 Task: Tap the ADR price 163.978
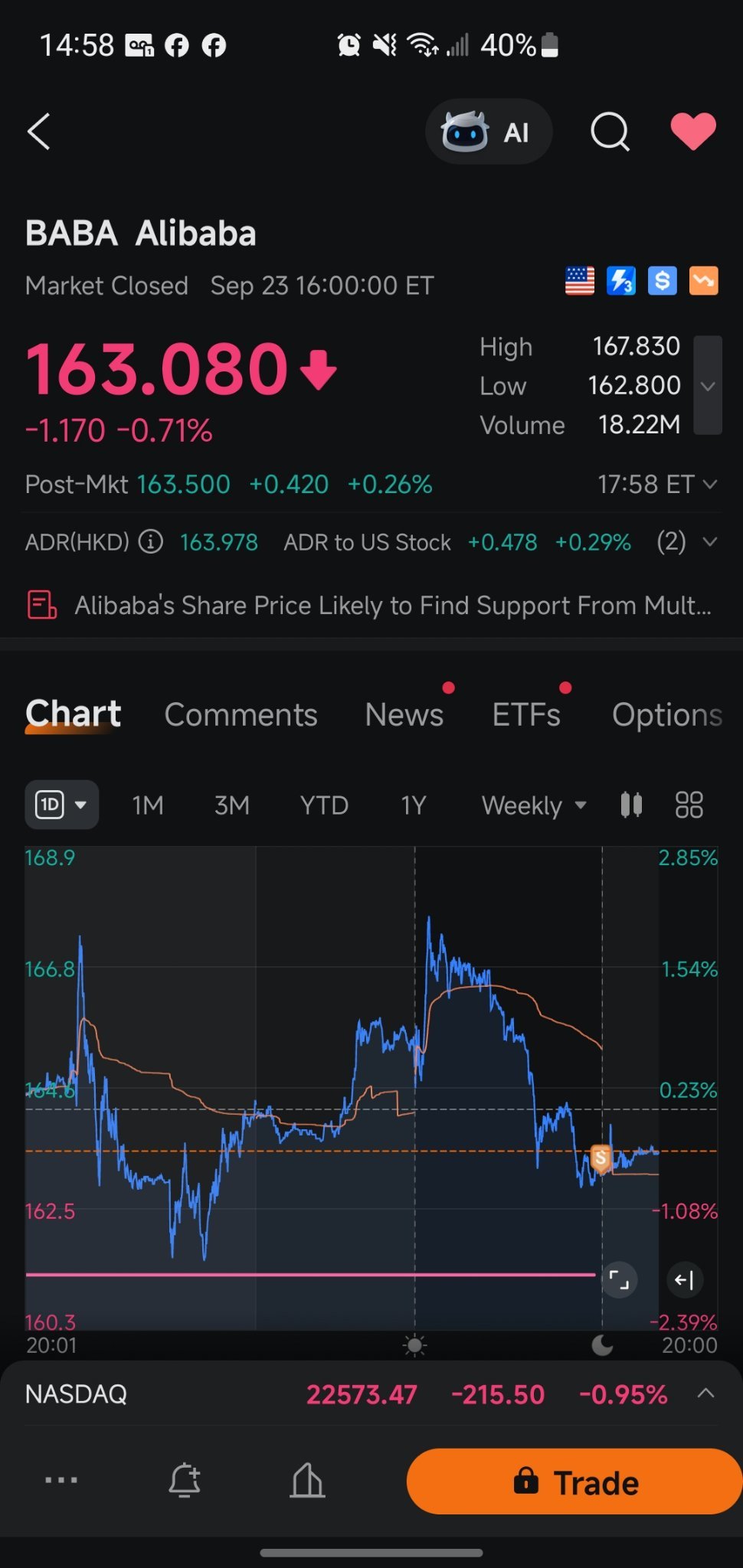pos(219,542)
